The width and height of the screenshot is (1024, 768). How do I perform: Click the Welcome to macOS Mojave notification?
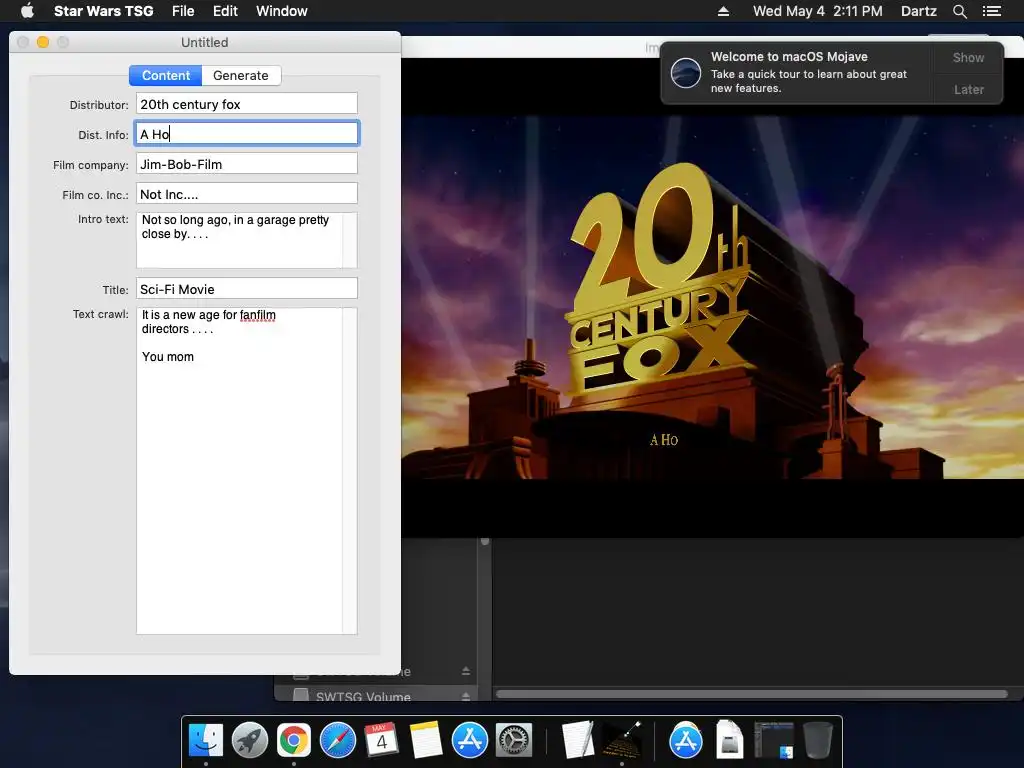(797, 72)
